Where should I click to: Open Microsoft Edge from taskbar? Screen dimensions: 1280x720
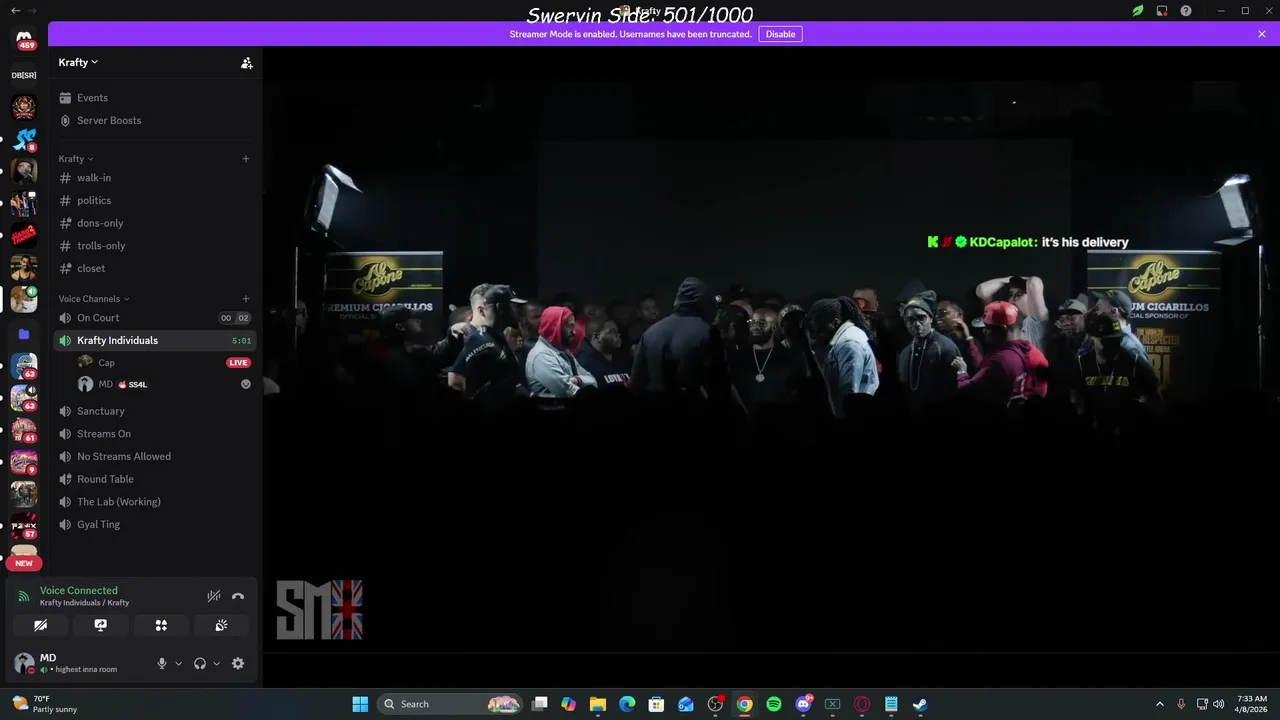(x=627, y=704)
